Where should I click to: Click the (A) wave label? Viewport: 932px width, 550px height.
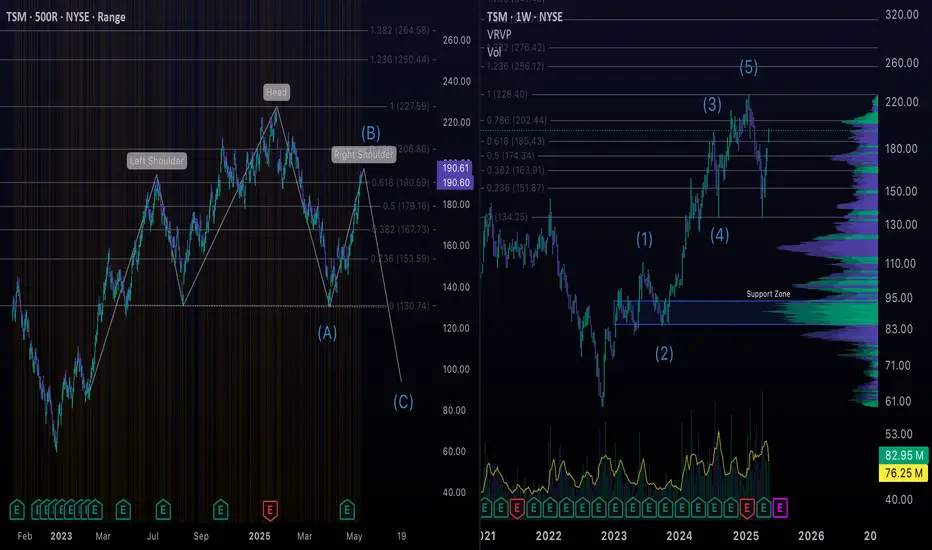tap(327, 332)
